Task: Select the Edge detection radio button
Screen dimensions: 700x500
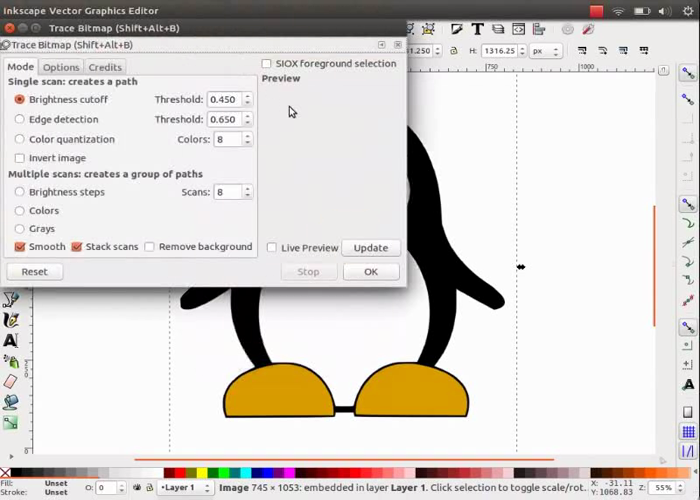Action: (x=20, y=119)
